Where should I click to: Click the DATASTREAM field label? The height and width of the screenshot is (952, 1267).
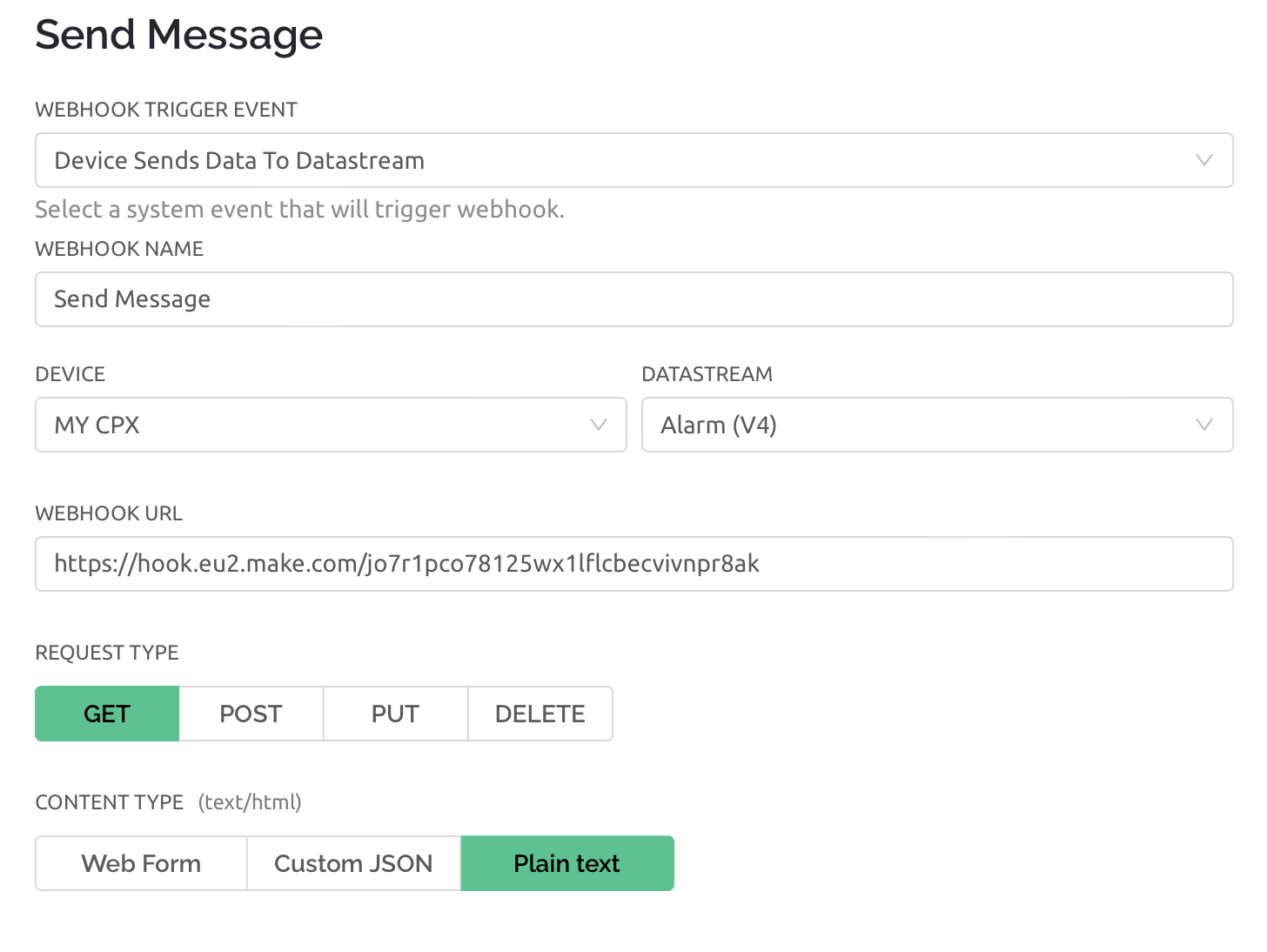[x=707, y=374]
